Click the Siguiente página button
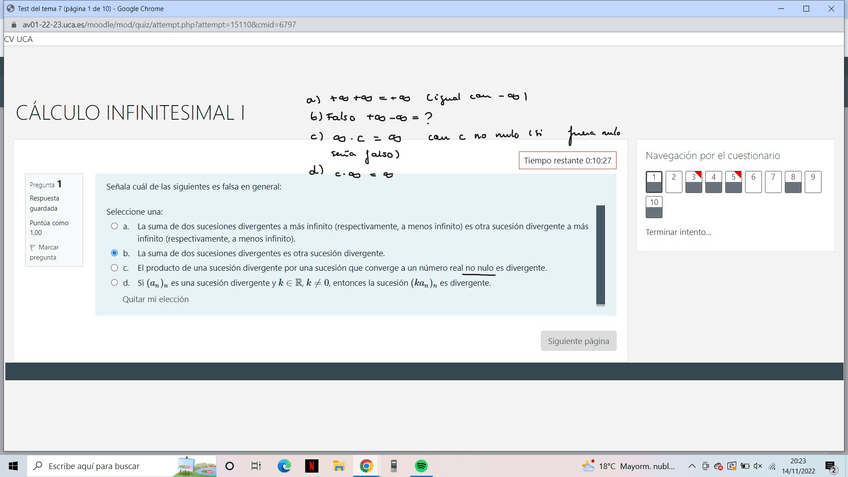Image resolution: width=848 pixels, height=477 pixels. [x=578, y=341]
